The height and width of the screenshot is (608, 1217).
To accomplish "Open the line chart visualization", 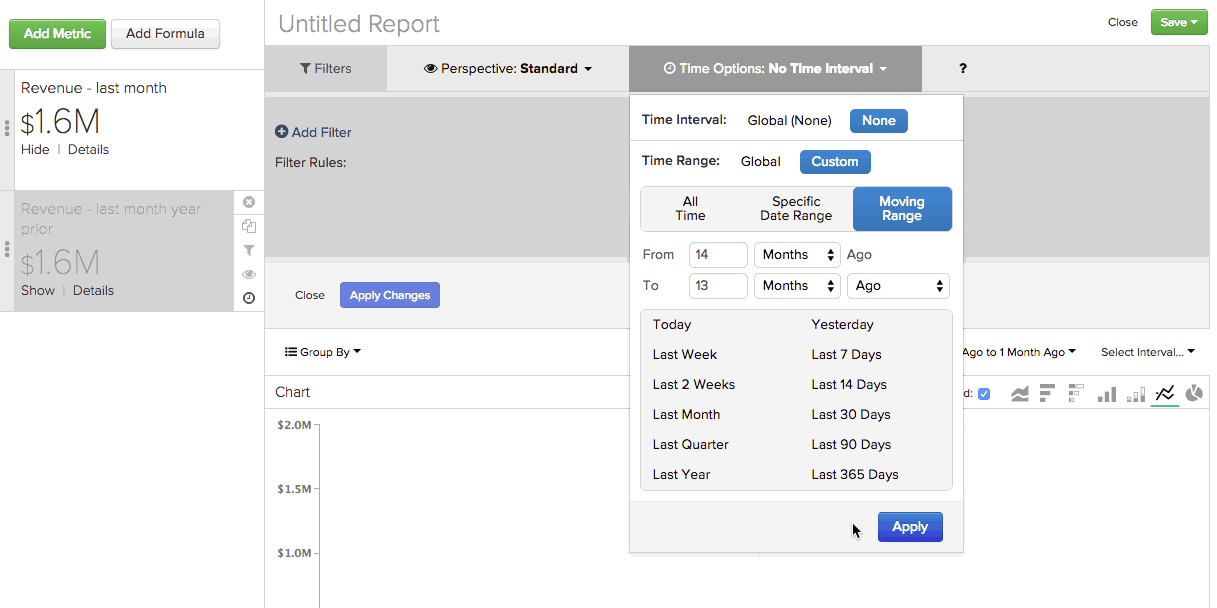I will coord(1165,393).
